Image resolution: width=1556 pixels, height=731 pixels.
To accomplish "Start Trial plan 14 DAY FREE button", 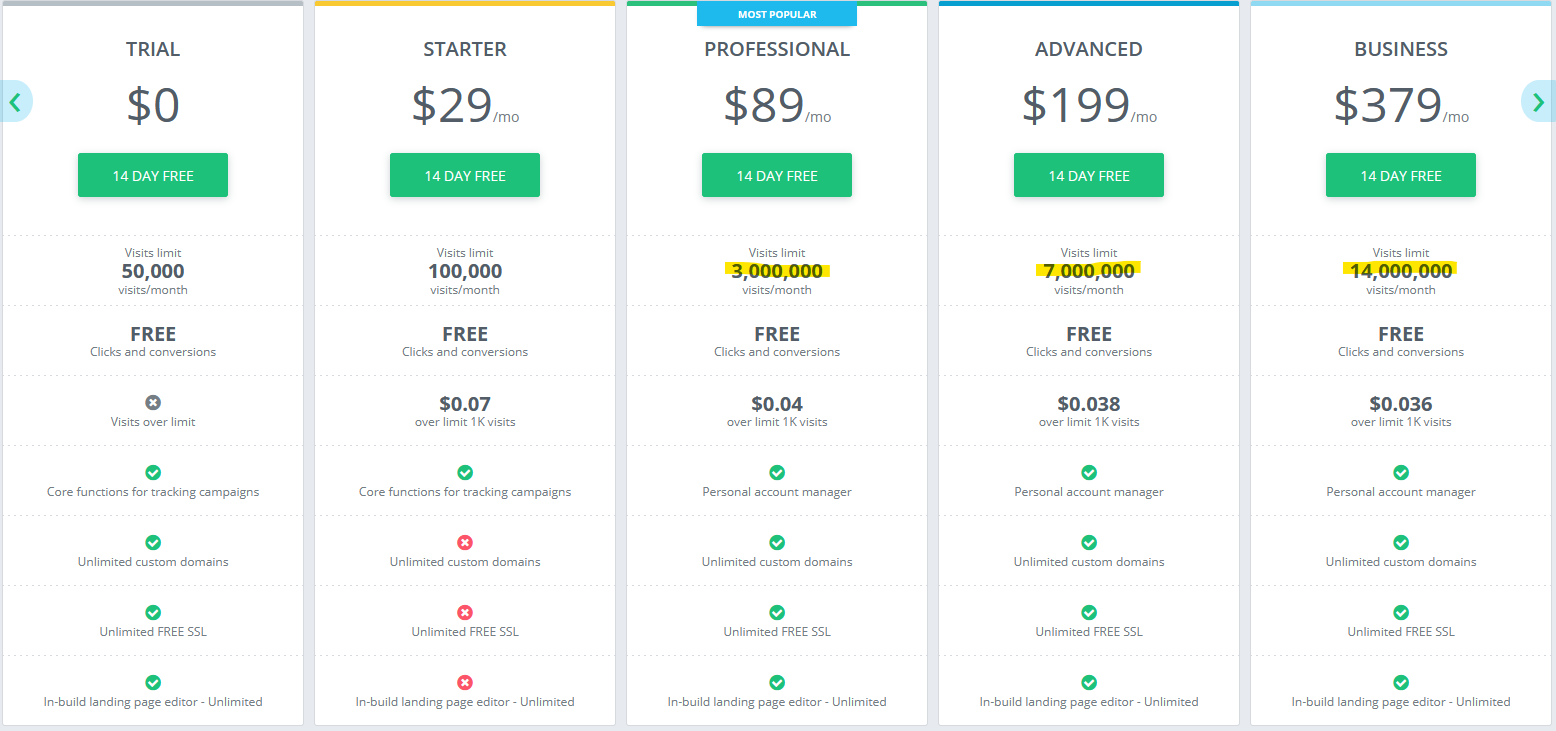I will tap(153, 175).
